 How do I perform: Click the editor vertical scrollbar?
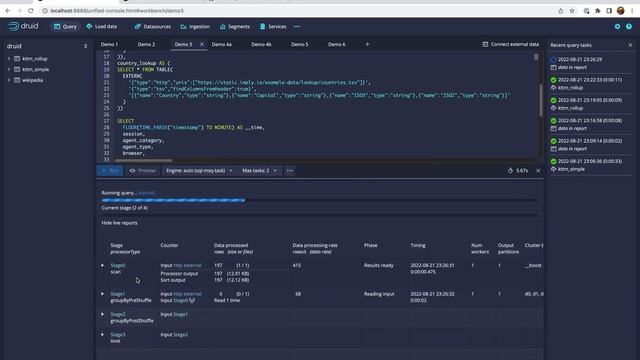click(541, 100)
